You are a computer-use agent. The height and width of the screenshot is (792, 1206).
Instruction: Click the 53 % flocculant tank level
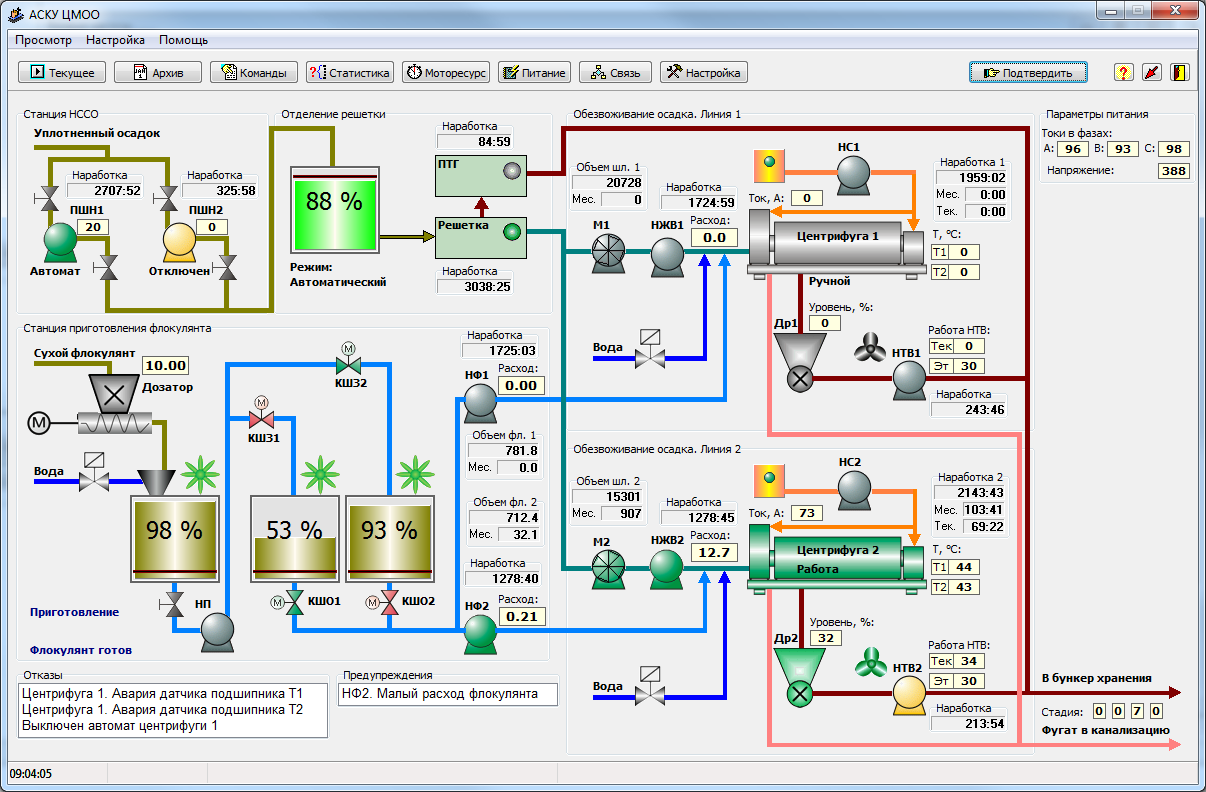(x=294, y=537)
